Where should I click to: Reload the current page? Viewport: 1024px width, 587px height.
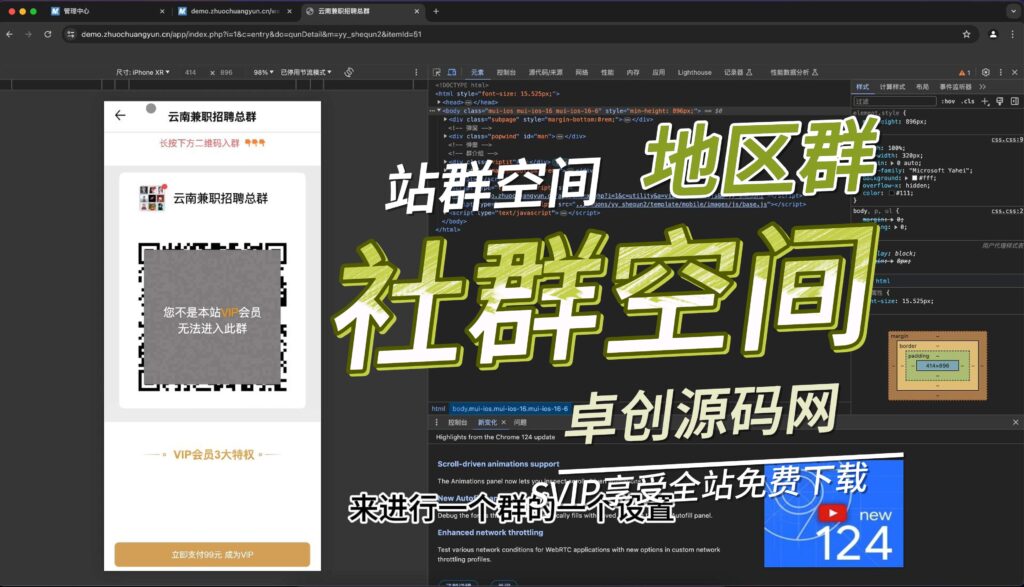click(x=48, y=34)
